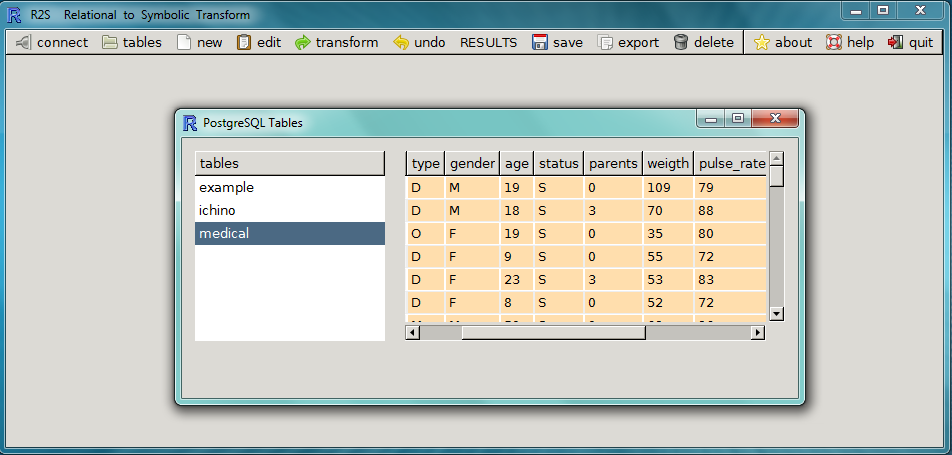Click the export pages icon
The width and height of the screenshot is (952, 455).
pos(605,43)
